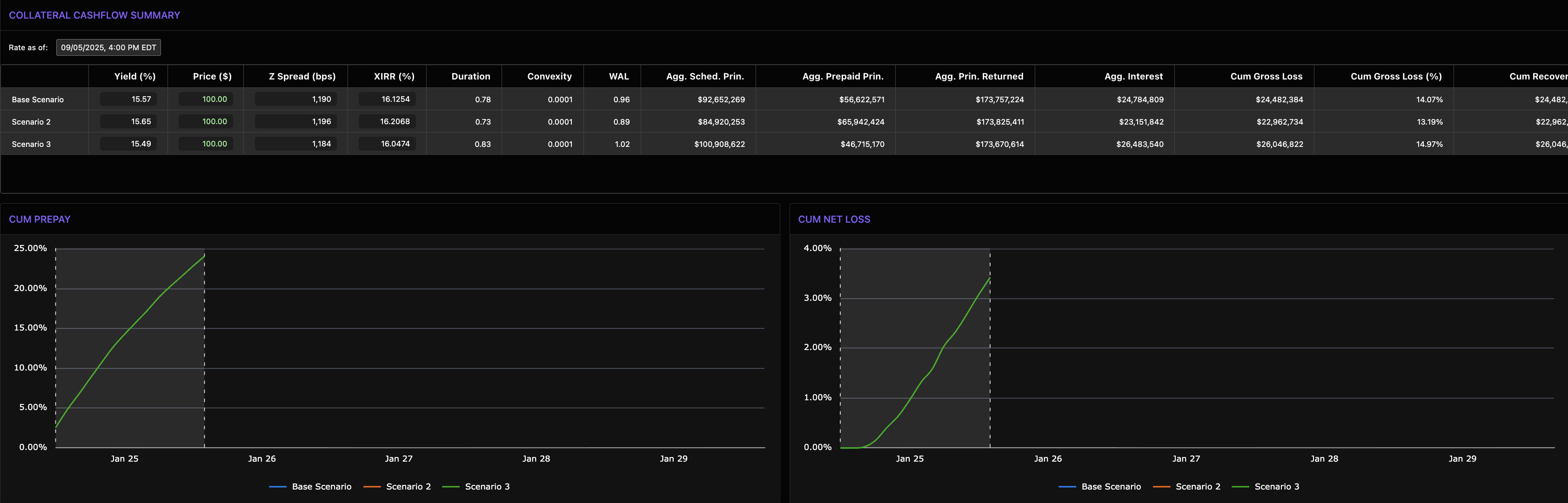Toggle Scenario 3 label in Cum Net Loss legend
Screen dimensions: 1568x503
point(1276,487)
